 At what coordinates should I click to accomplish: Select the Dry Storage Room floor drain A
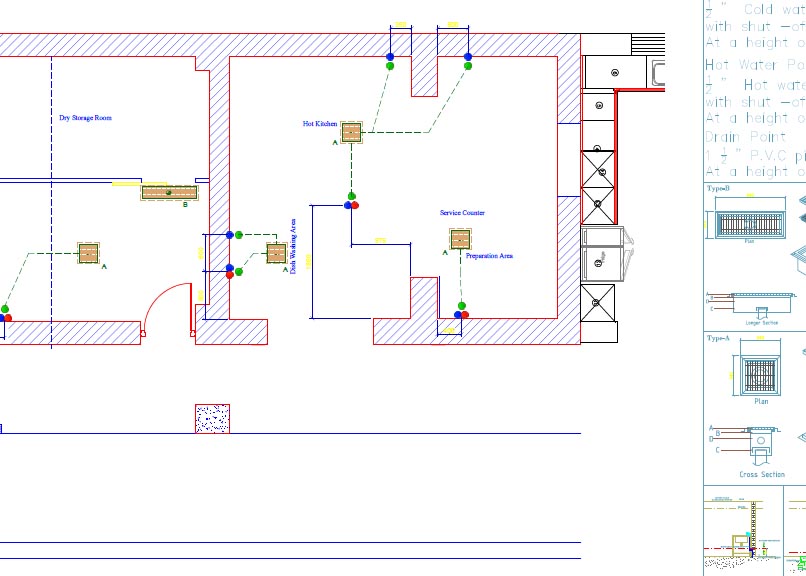click(89, 253)
